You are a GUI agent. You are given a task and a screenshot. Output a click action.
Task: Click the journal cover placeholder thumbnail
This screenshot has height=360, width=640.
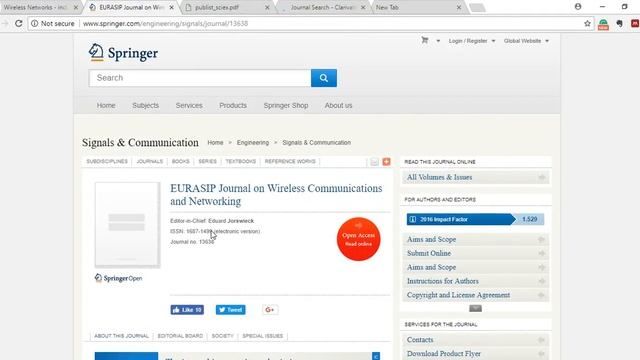point(127,225)
